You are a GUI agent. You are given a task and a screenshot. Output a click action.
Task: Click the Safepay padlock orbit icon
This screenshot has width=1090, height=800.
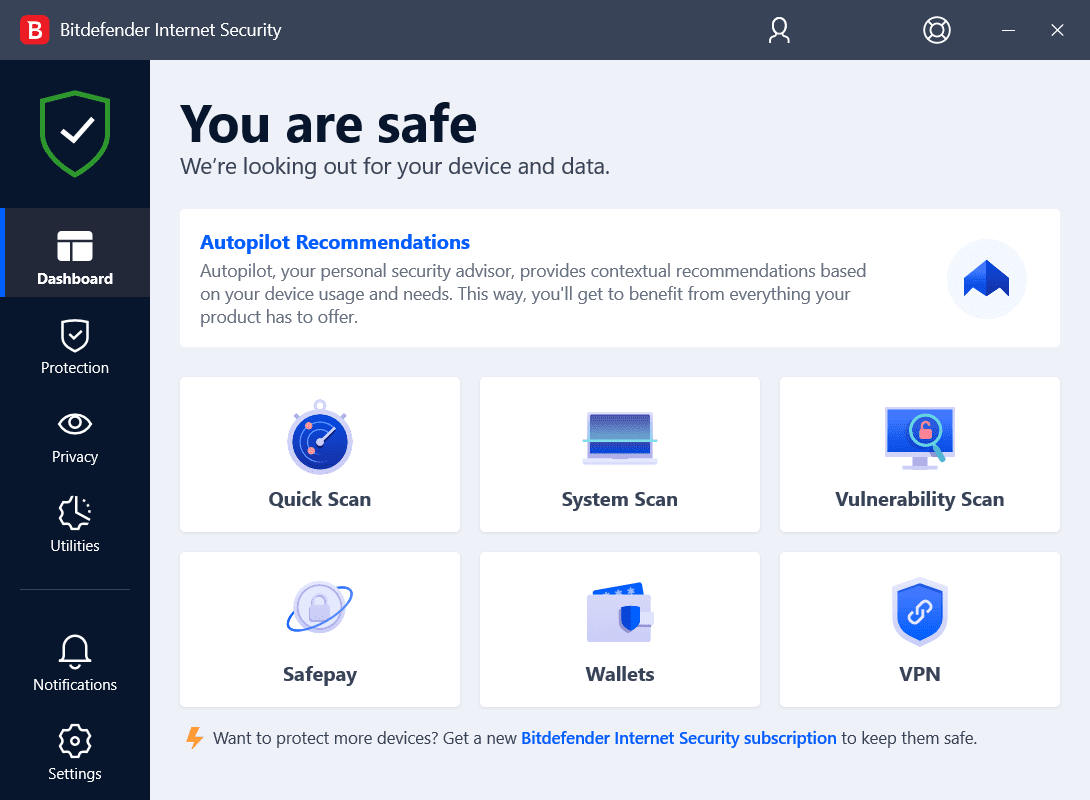(320, 607)
